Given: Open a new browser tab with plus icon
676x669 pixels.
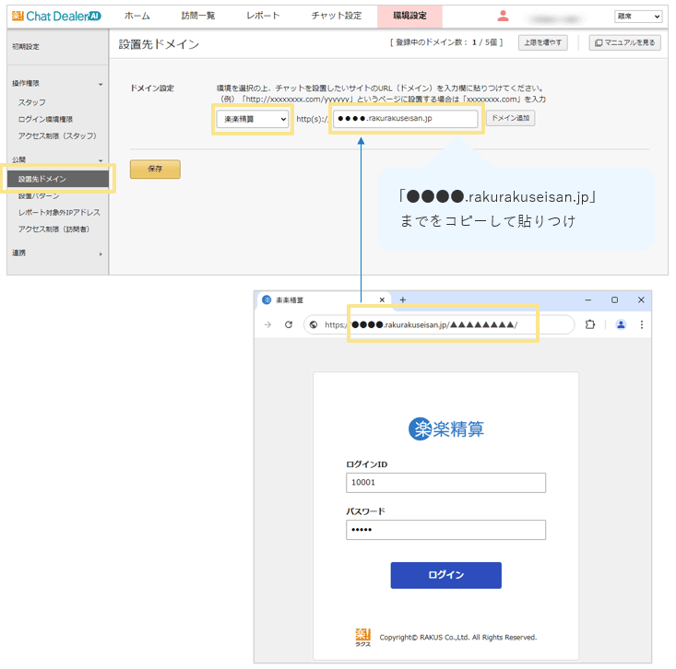Looking at the screenshot, I should coord(403,300).
